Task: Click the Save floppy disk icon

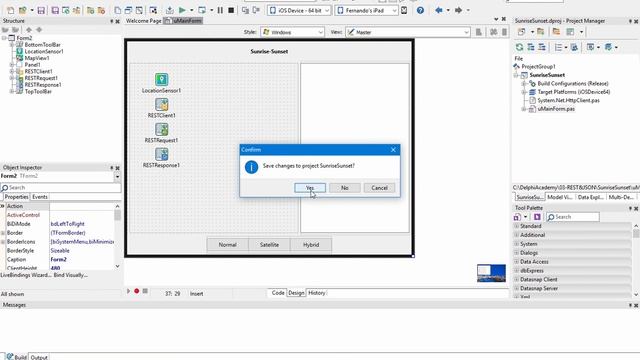Action: pyautogui.click(x=41, y=10)
